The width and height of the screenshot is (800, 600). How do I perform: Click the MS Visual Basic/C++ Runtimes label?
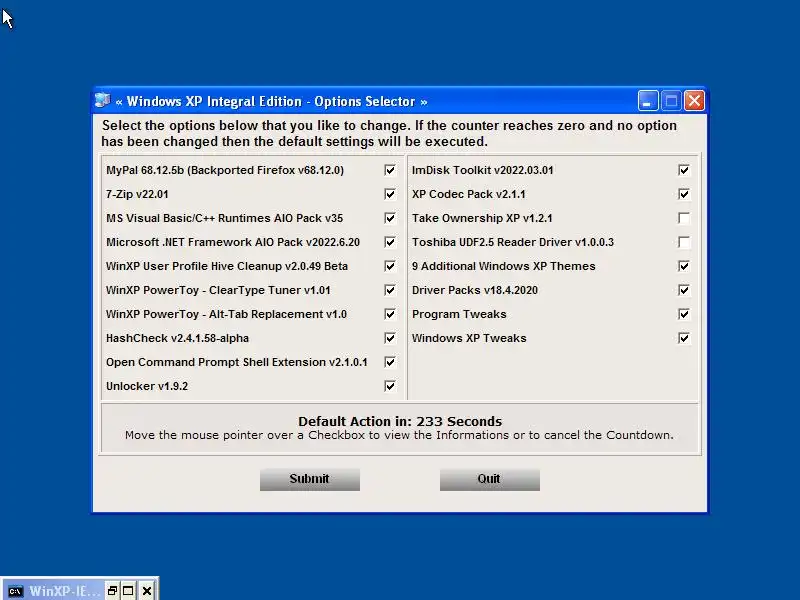[x=224, y=218]
